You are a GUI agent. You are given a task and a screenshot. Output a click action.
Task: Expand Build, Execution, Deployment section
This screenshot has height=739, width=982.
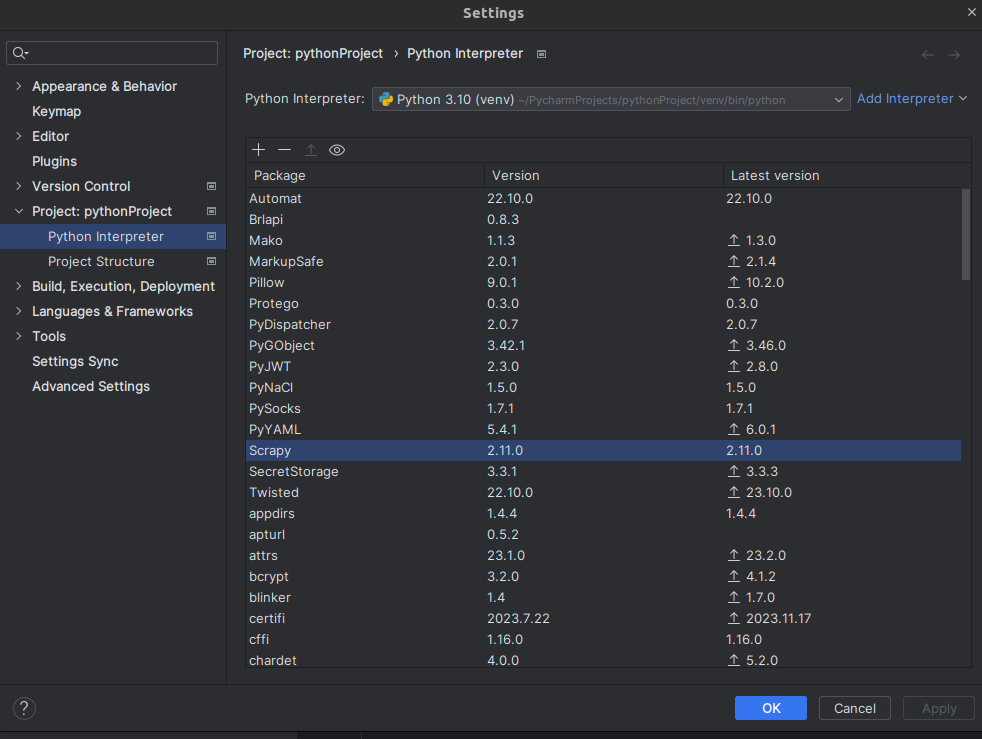click(19, 286)
